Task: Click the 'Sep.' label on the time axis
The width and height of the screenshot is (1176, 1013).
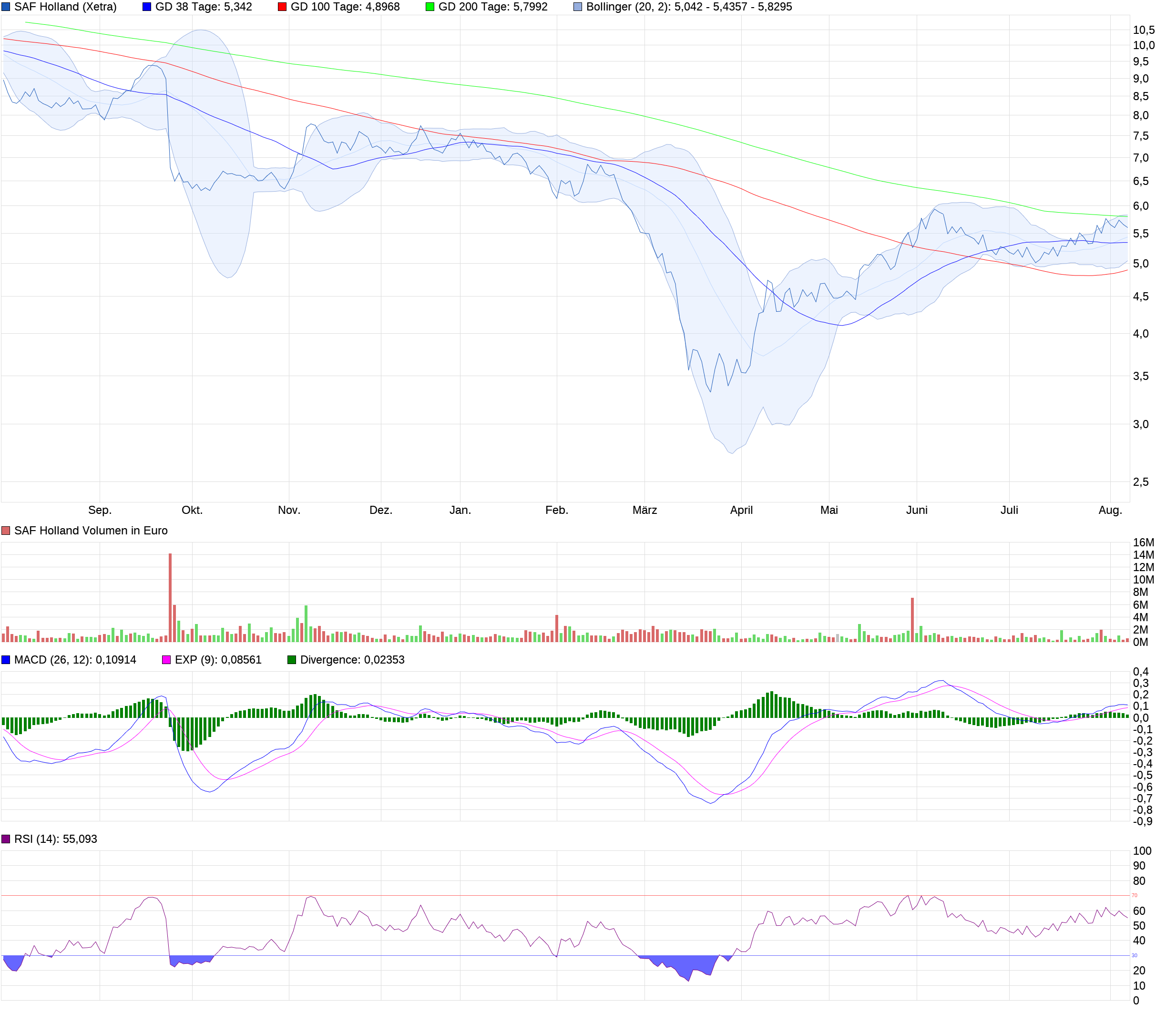Action: pos(101,510)
